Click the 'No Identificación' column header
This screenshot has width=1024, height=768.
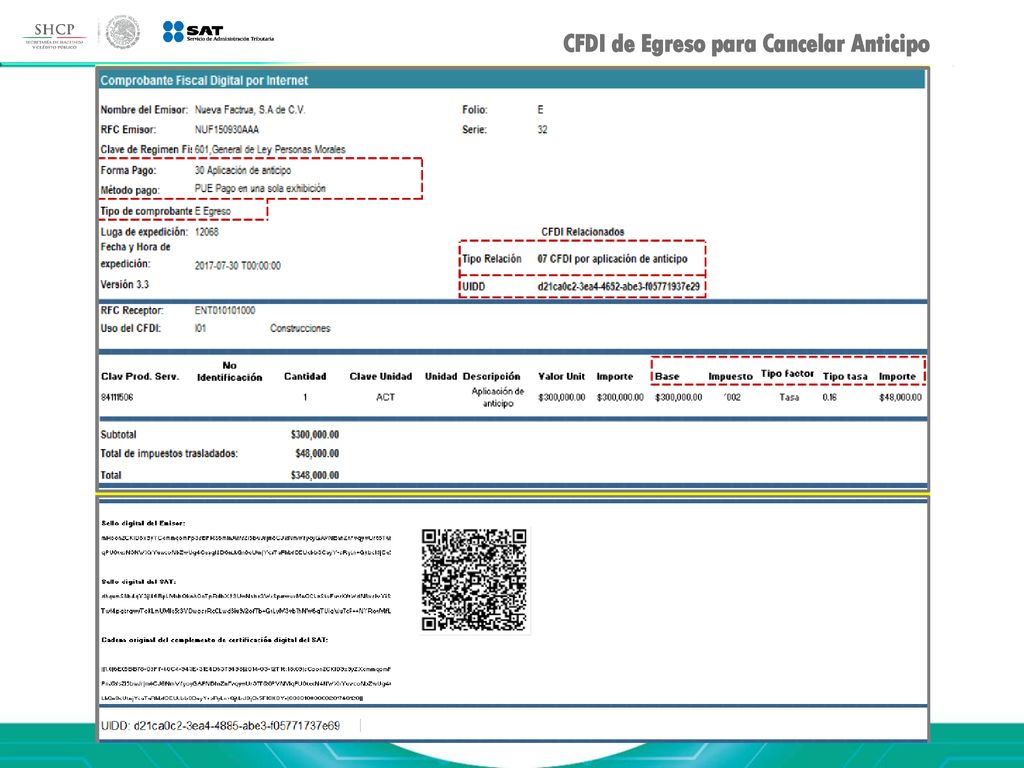click(229, 371)
